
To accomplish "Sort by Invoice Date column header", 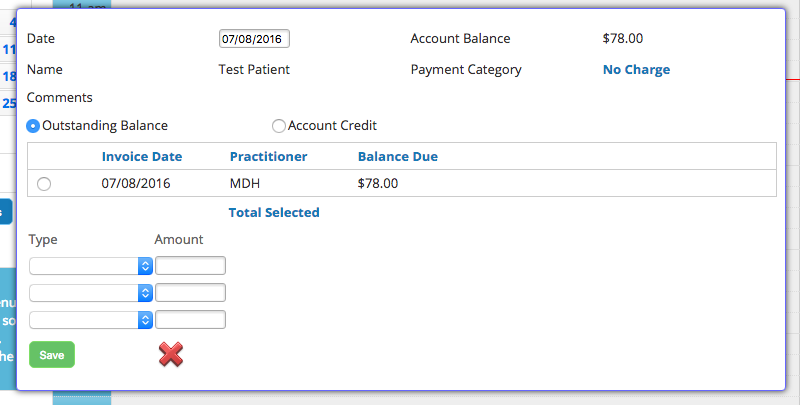I will point(142,157).
